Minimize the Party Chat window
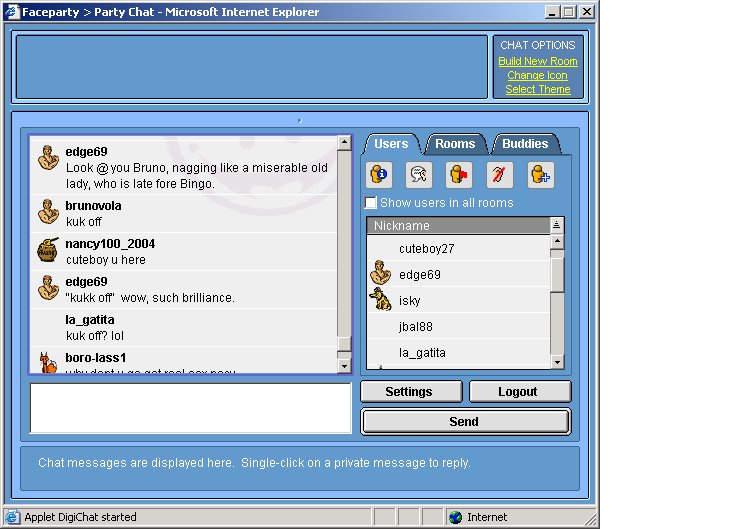The image size is (734, 529). pos(552,12)
